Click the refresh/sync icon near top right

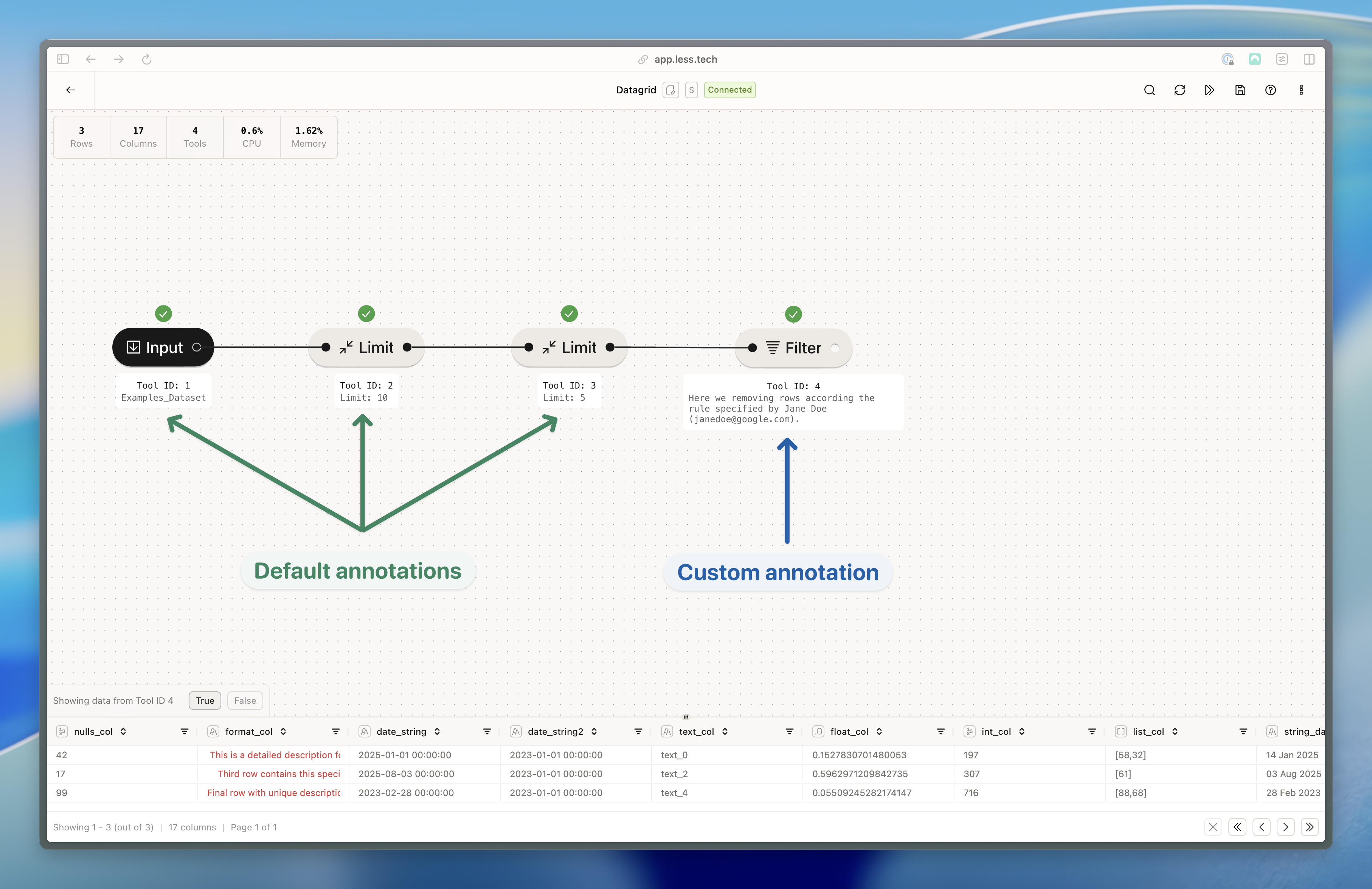1180,90
